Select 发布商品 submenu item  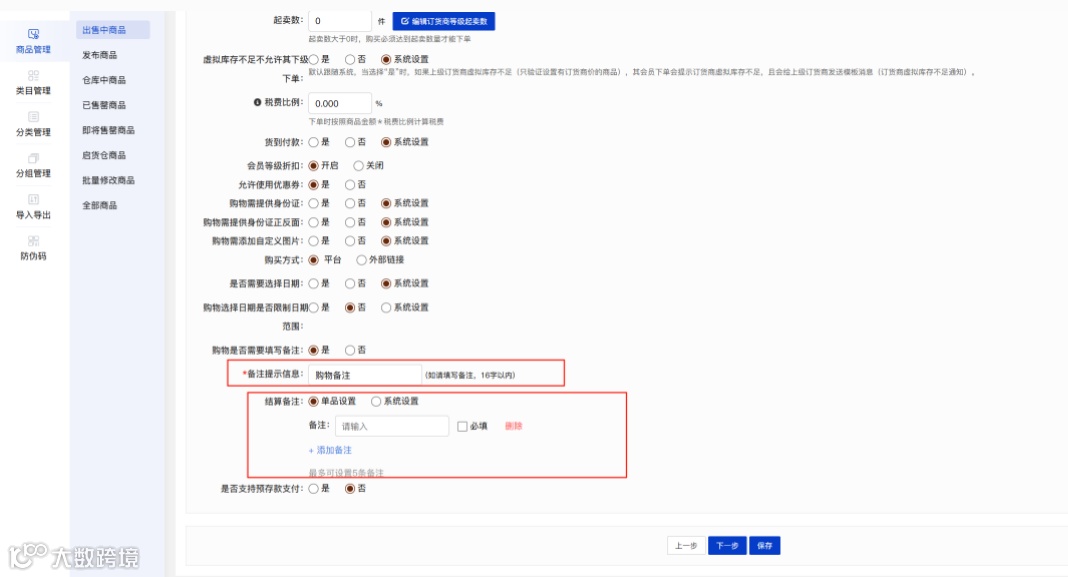point(99,54)
